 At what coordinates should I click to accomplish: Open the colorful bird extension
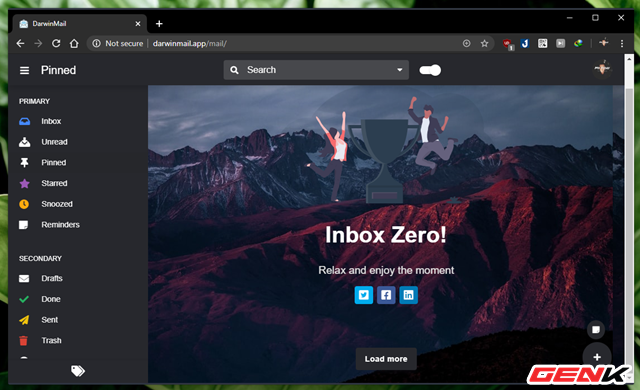[x=578, y=43]
